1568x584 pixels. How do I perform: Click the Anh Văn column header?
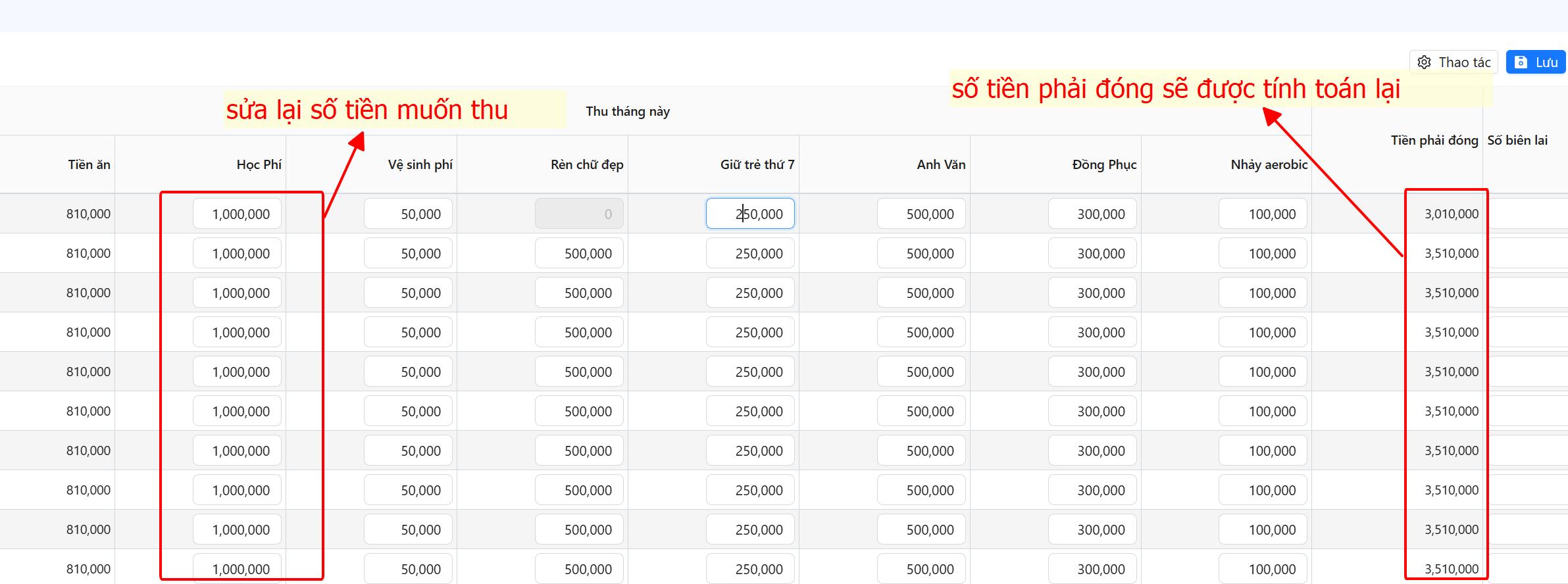941,164
